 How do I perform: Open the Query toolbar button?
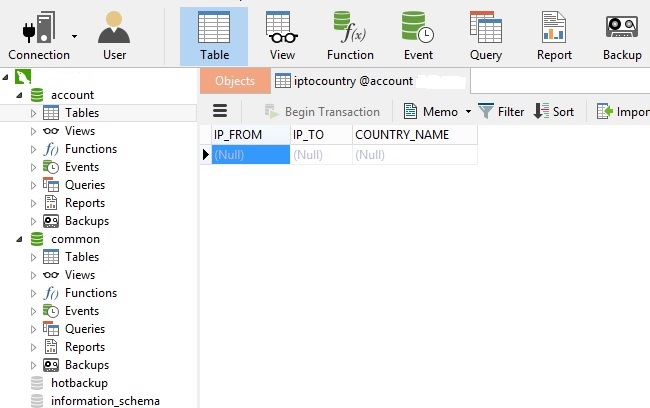coord(486,36)
